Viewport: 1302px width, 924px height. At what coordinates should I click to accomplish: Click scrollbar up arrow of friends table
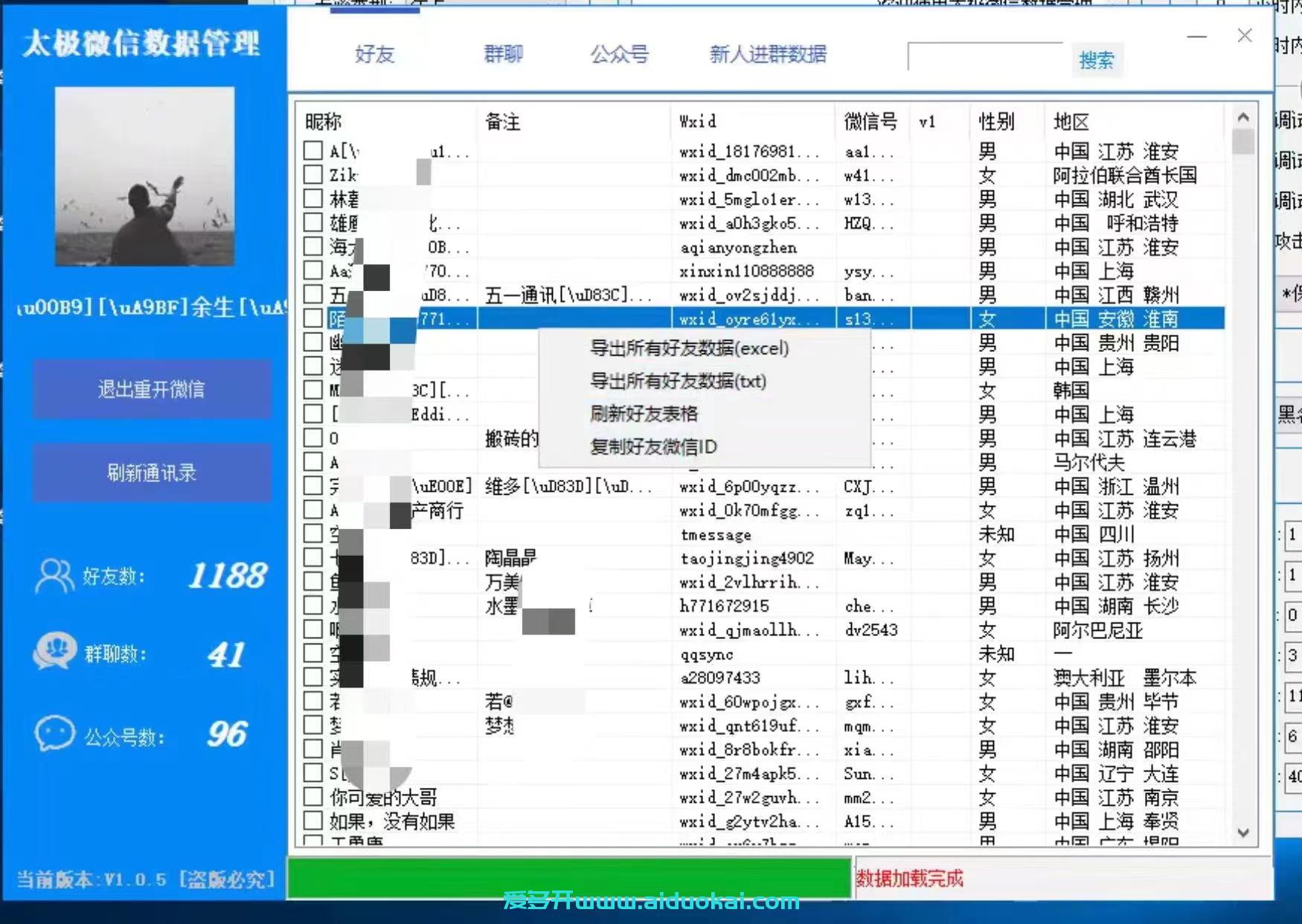click(1243, 117)
